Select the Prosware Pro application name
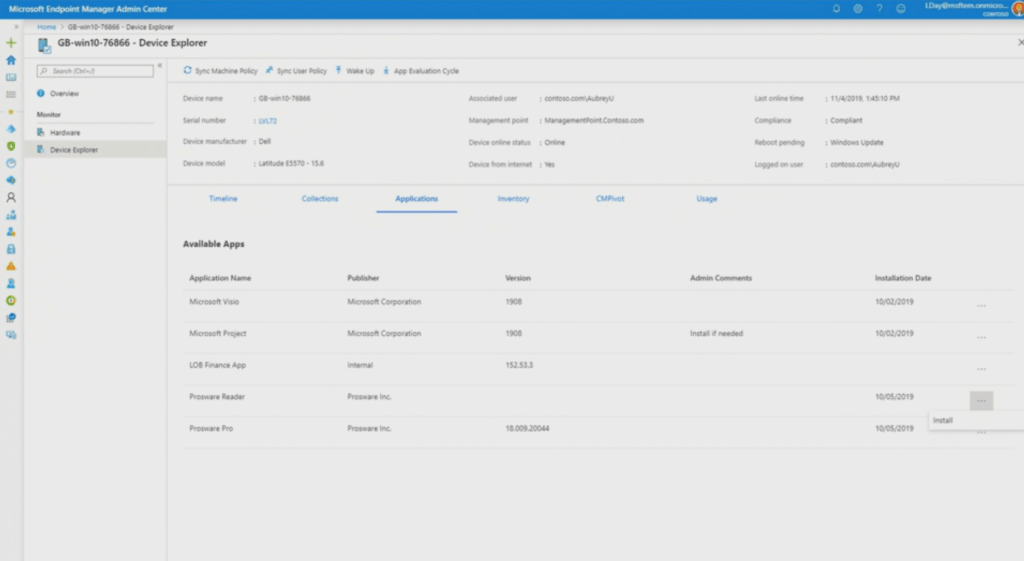 [x=211, y=428]
